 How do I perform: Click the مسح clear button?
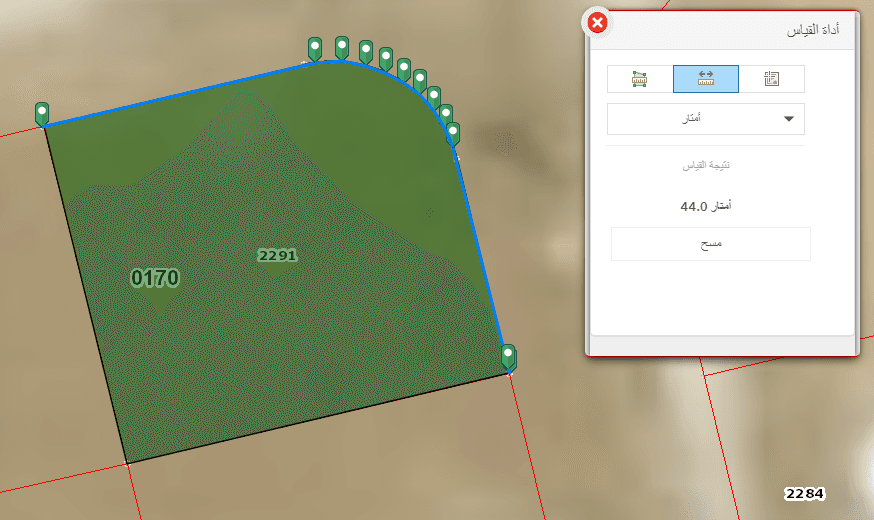tap(711, 244)
